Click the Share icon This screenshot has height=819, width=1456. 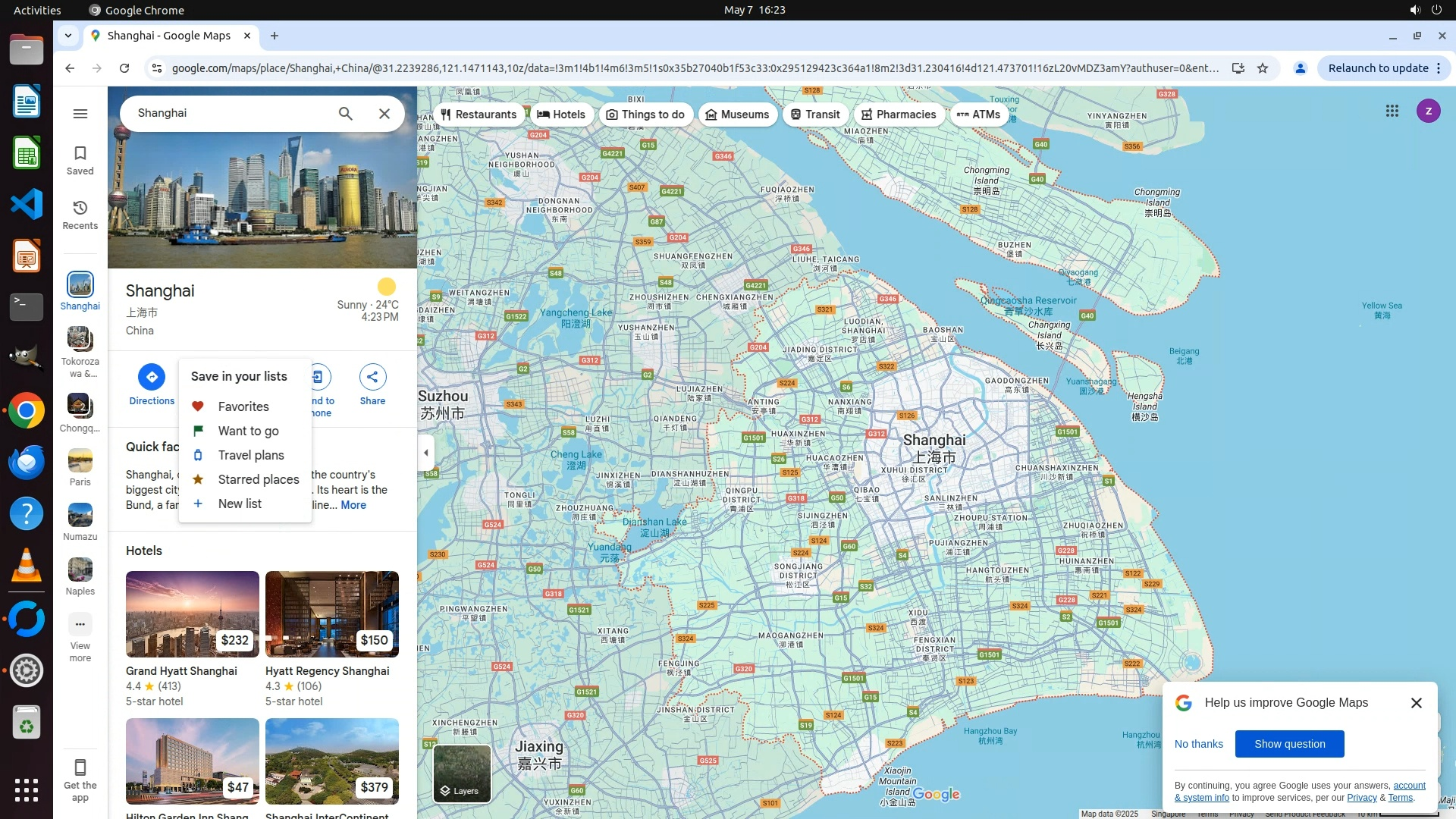coord(372,384)
